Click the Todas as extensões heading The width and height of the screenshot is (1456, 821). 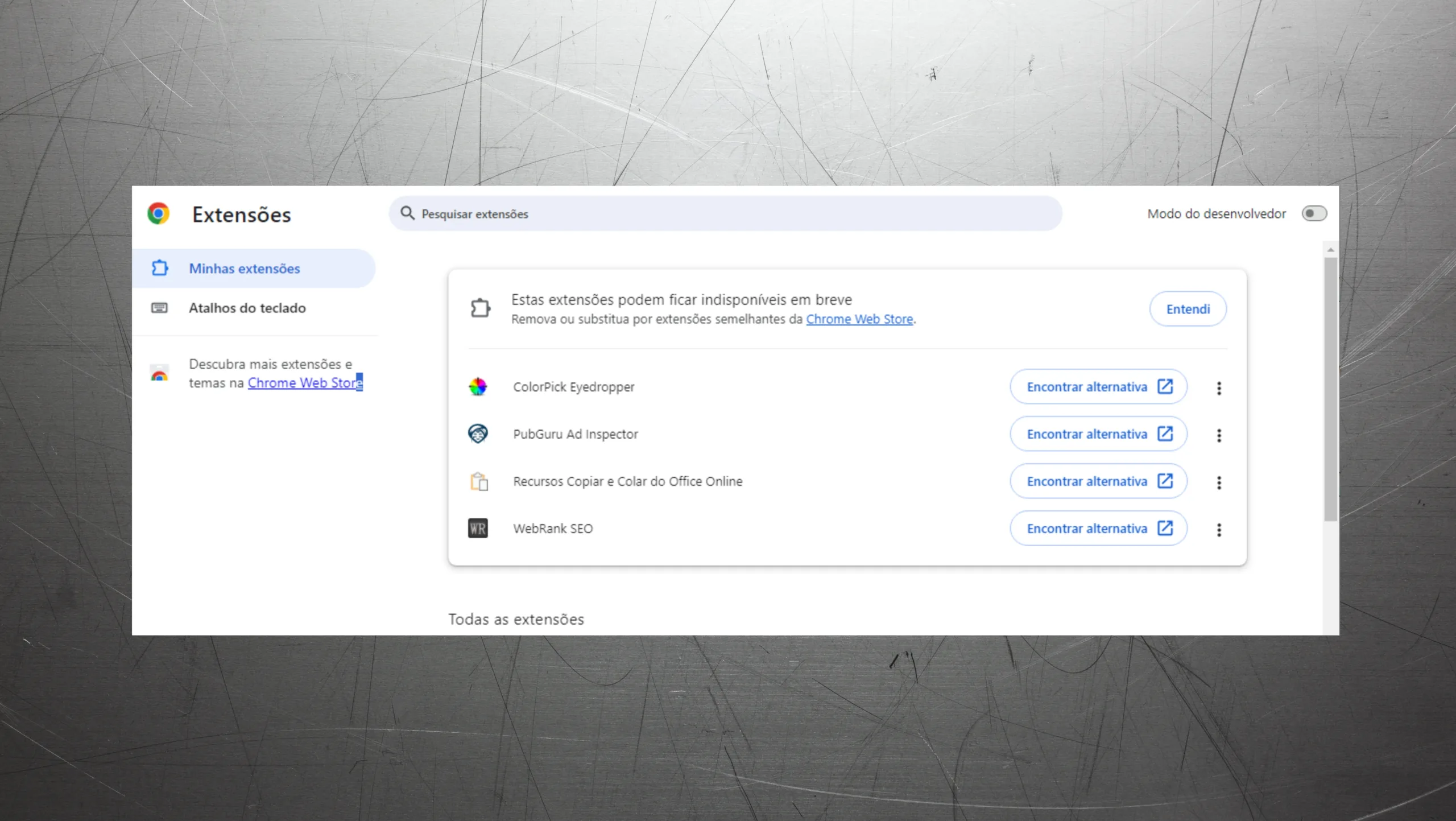tap(516, 619)
